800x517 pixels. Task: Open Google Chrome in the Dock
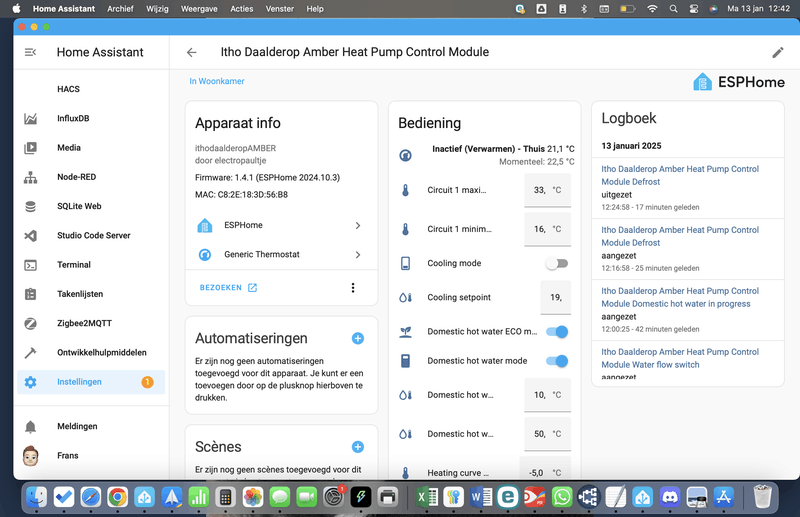pos(117,497)
